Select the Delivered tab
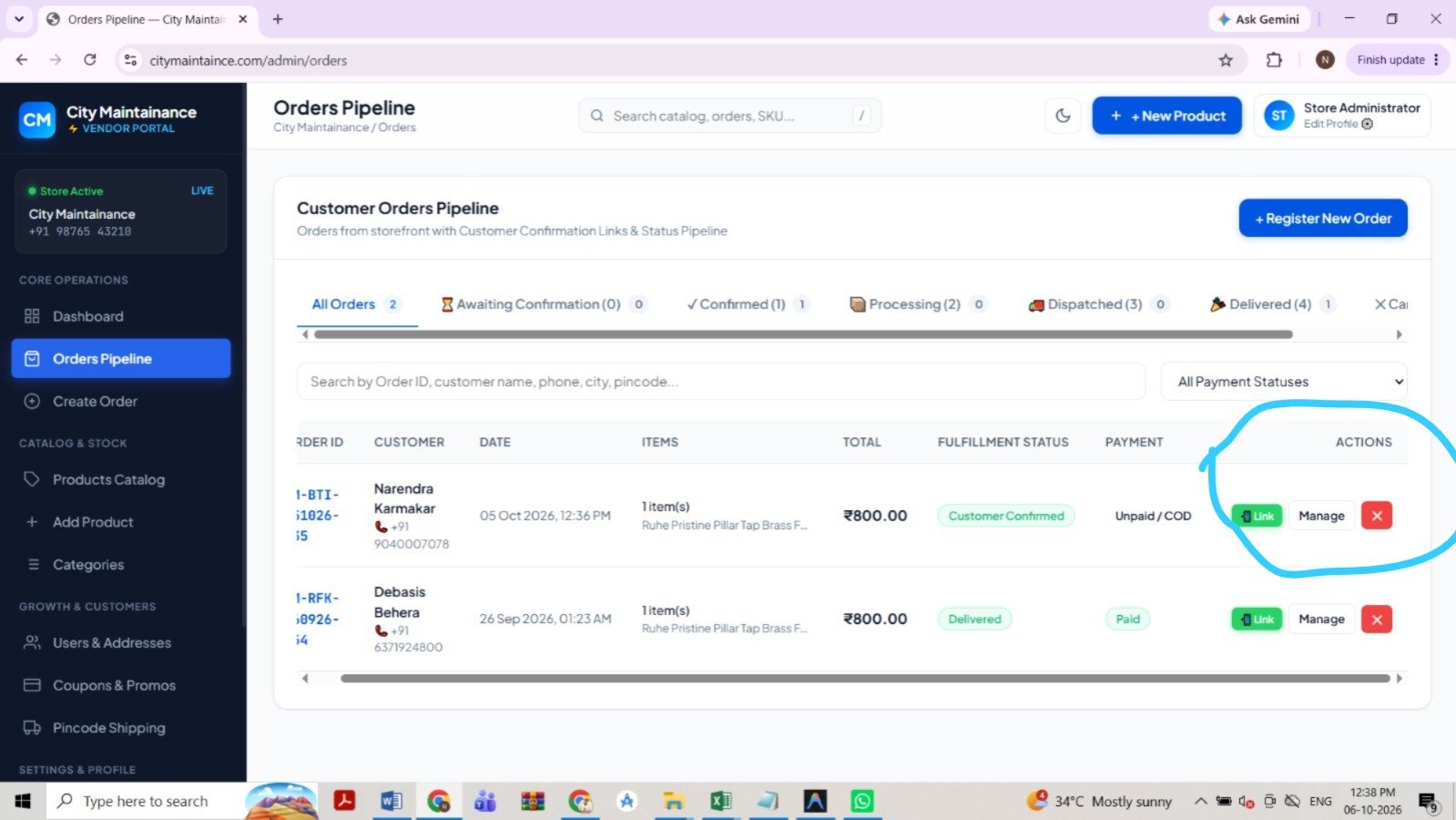 tap(1272, 304)
